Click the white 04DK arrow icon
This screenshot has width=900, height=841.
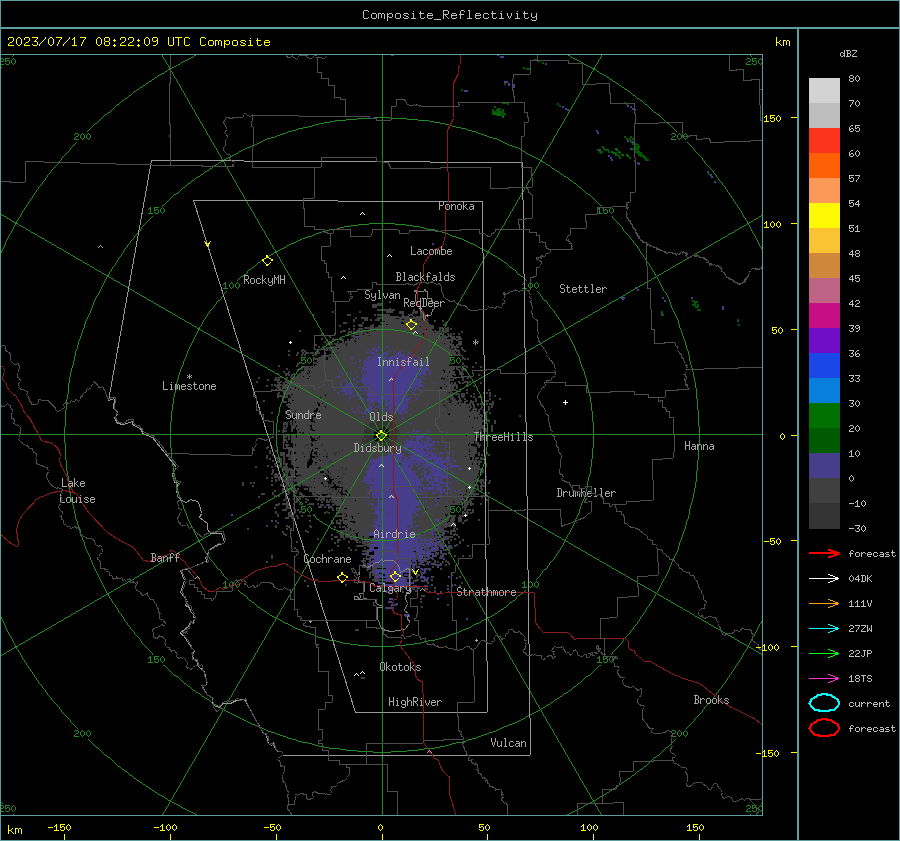824,579
